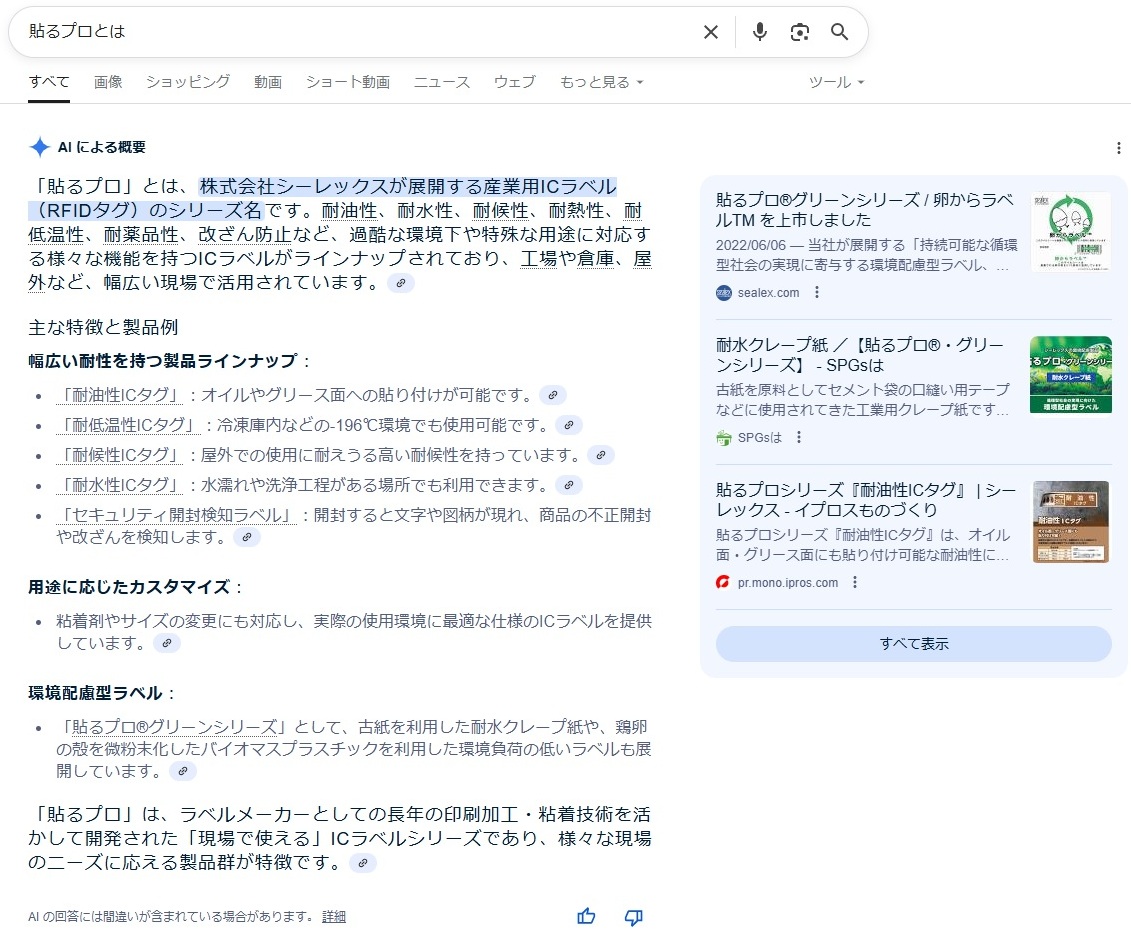Start voice search with microphone icon
This screenshot has width=1131, height=943.
click(760, 32)
